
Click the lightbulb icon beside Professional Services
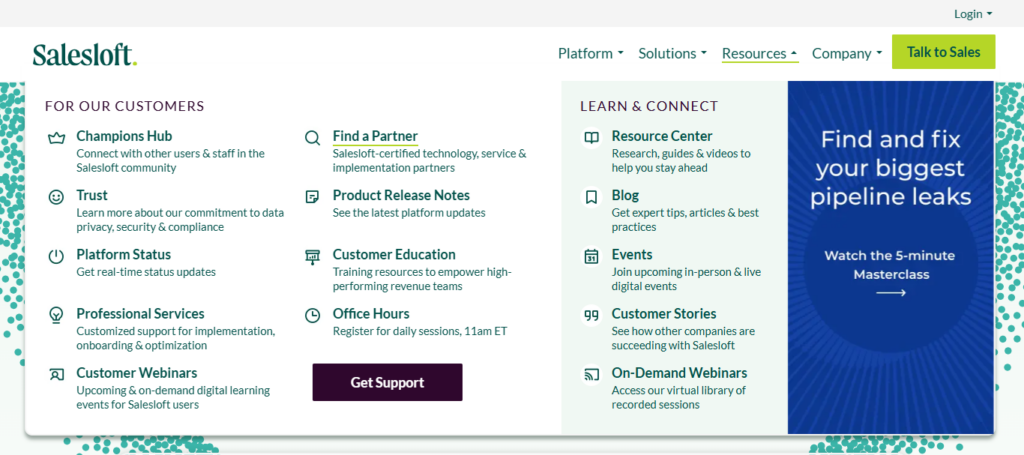coord(57,315)
